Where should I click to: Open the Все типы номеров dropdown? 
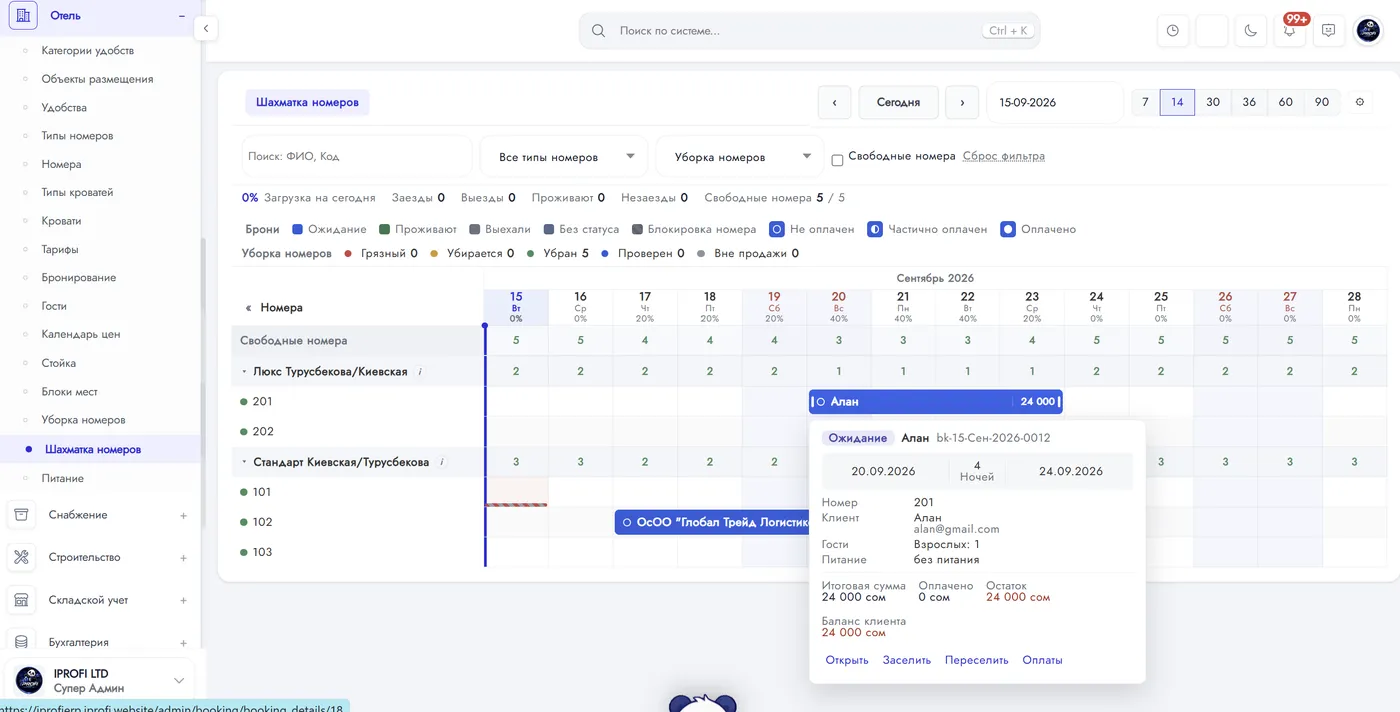tap(564, 157)
